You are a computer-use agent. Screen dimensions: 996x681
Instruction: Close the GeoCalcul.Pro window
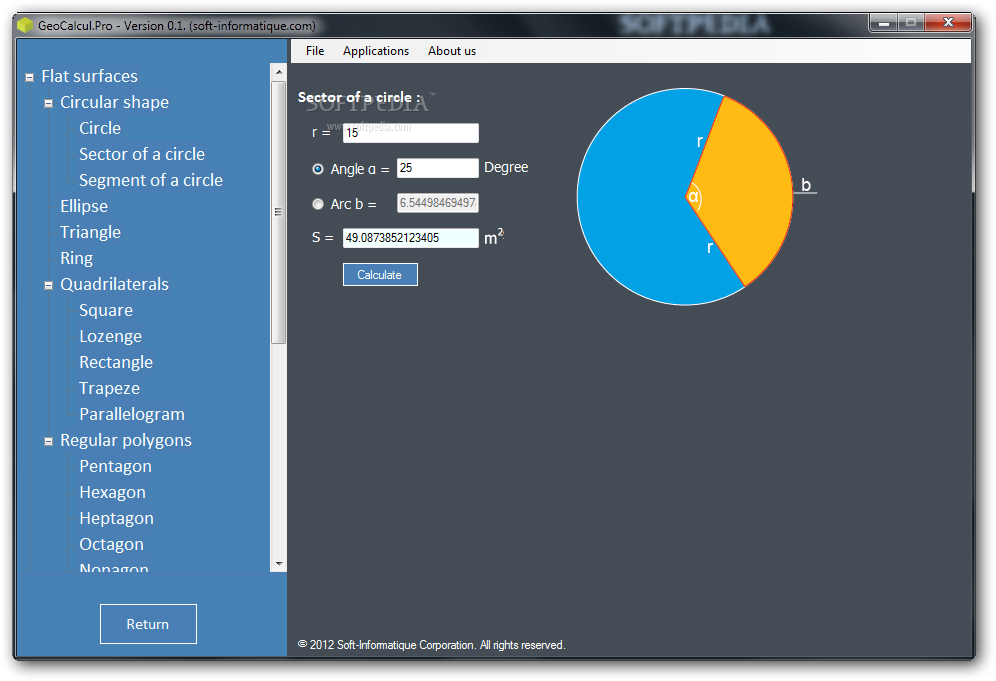coord(948,23)
